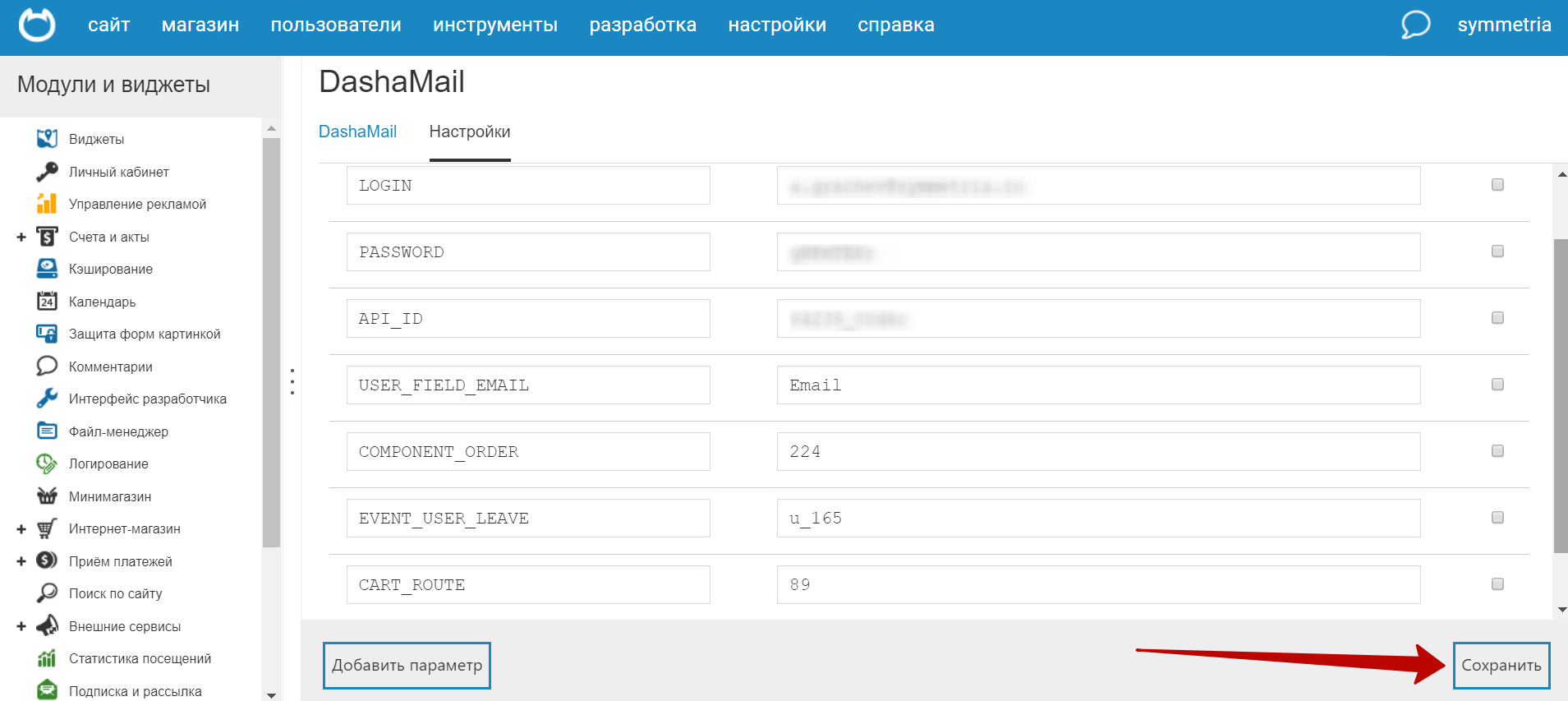Tick the checkbox for LOGIN row
1568x701 pixels.
(1497, 185)
